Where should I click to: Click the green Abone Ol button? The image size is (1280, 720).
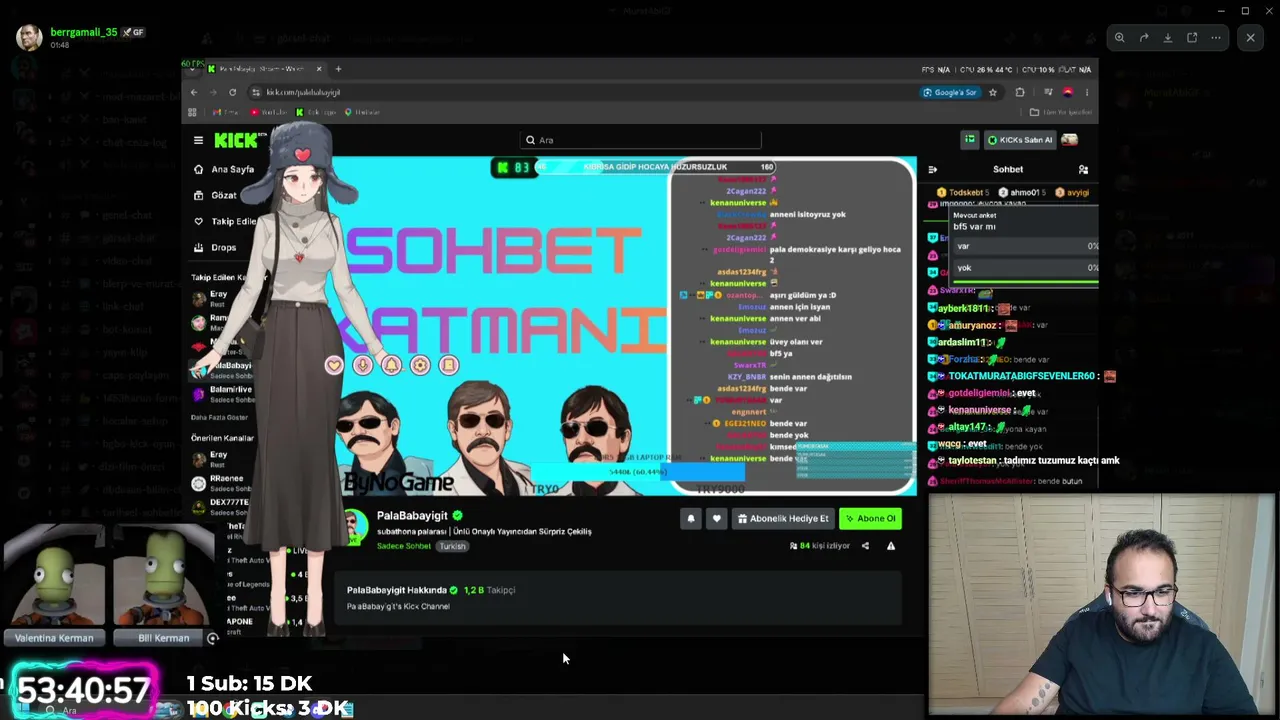(870, 518)
